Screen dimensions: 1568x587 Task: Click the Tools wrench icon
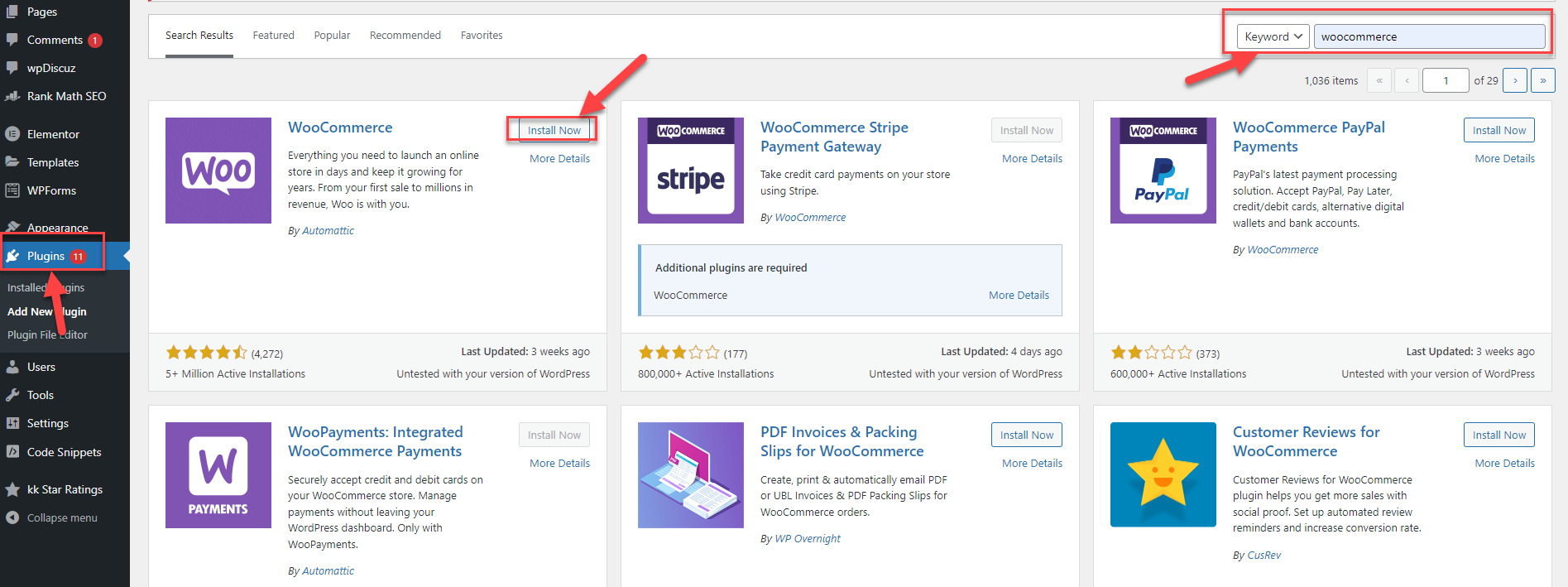(x=12, y=395)
